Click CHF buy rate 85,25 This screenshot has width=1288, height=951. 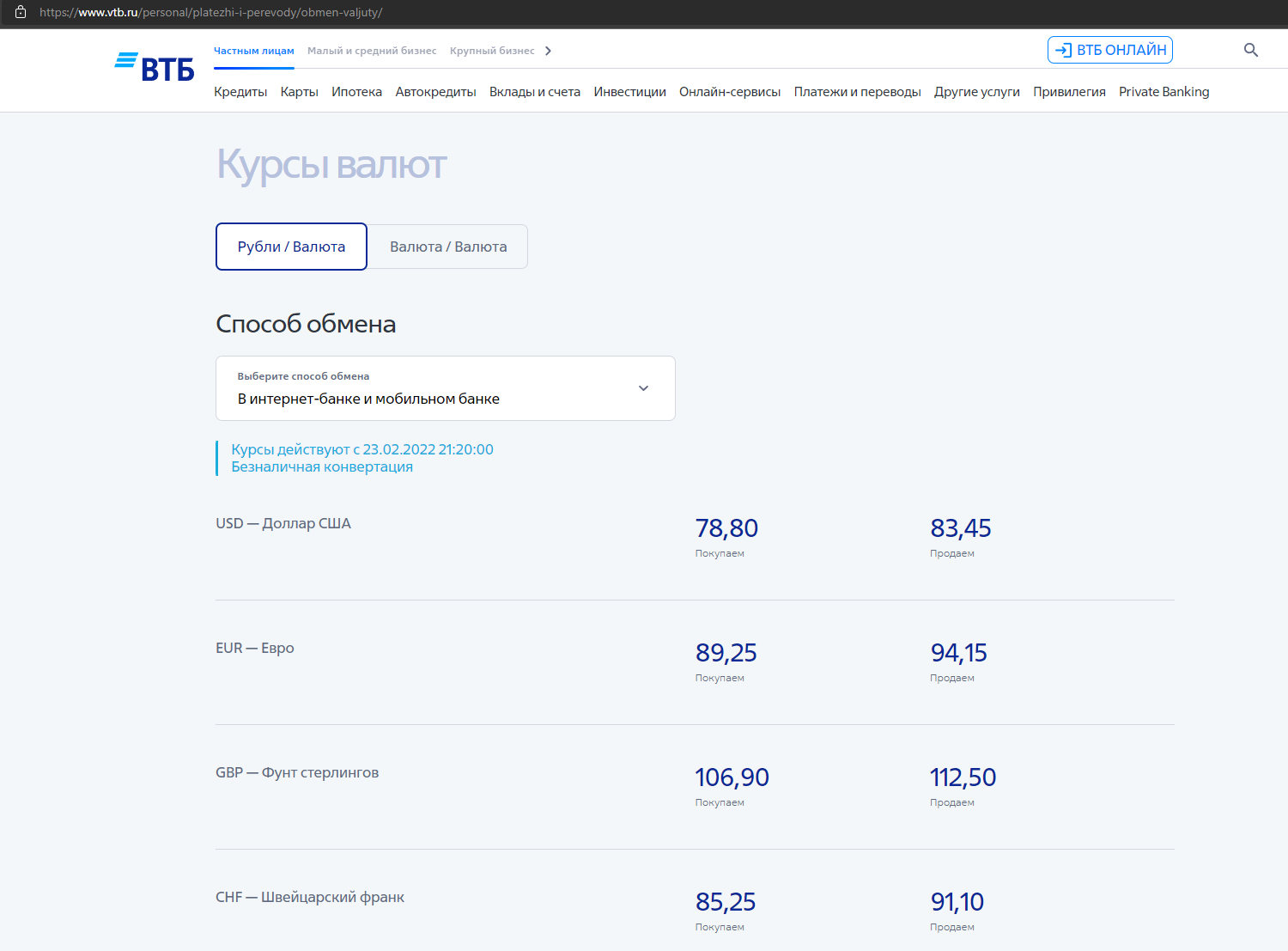click(726, 901)
